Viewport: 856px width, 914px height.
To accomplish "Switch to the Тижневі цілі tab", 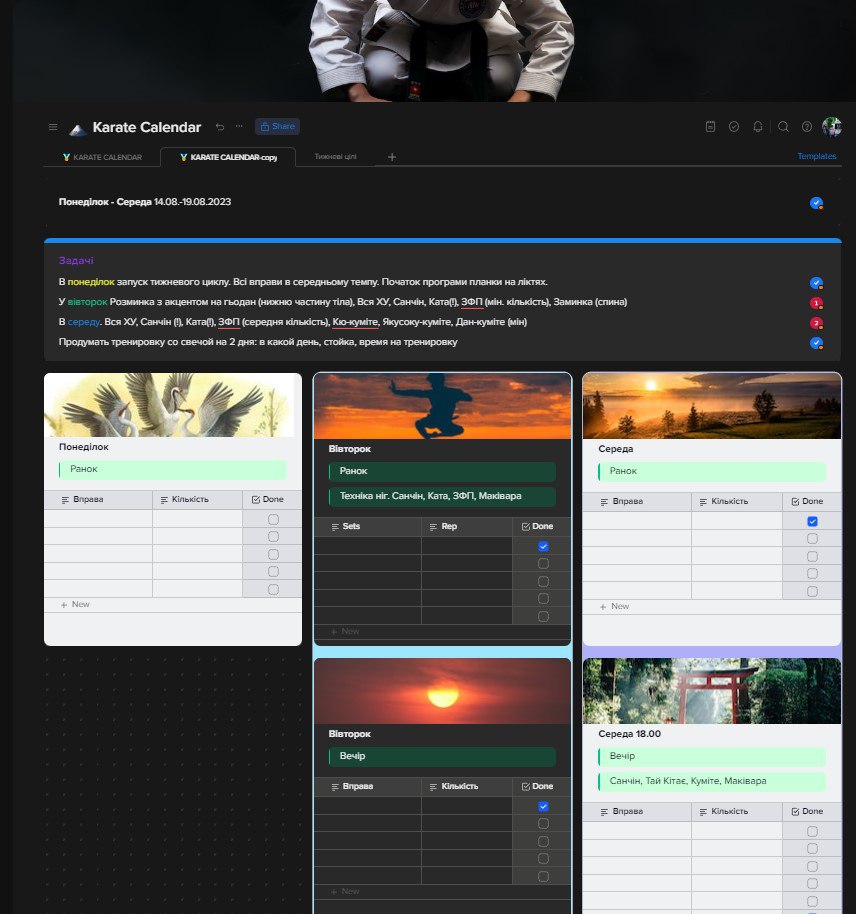I will (x=342, y=157).
